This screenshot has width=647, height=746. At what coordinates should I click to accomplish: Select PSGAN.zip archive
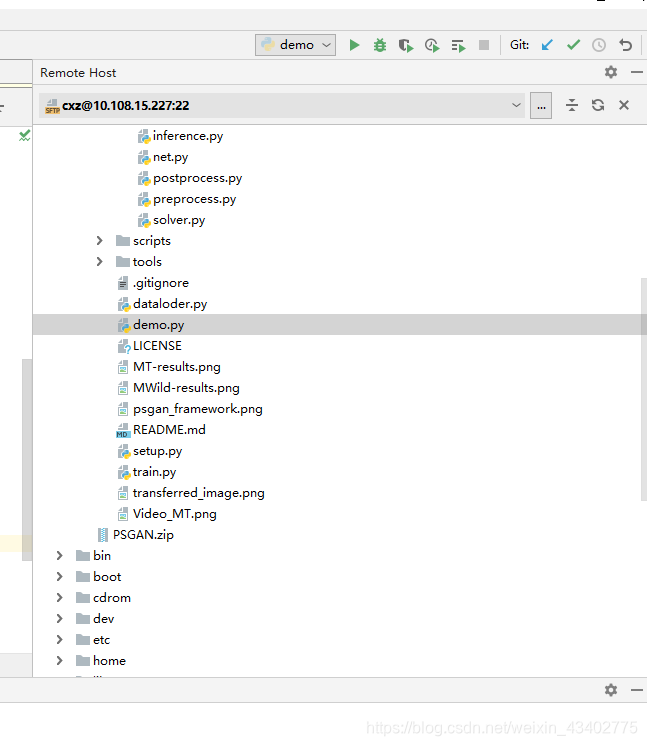pyautogui.click(x=136, y=535)
